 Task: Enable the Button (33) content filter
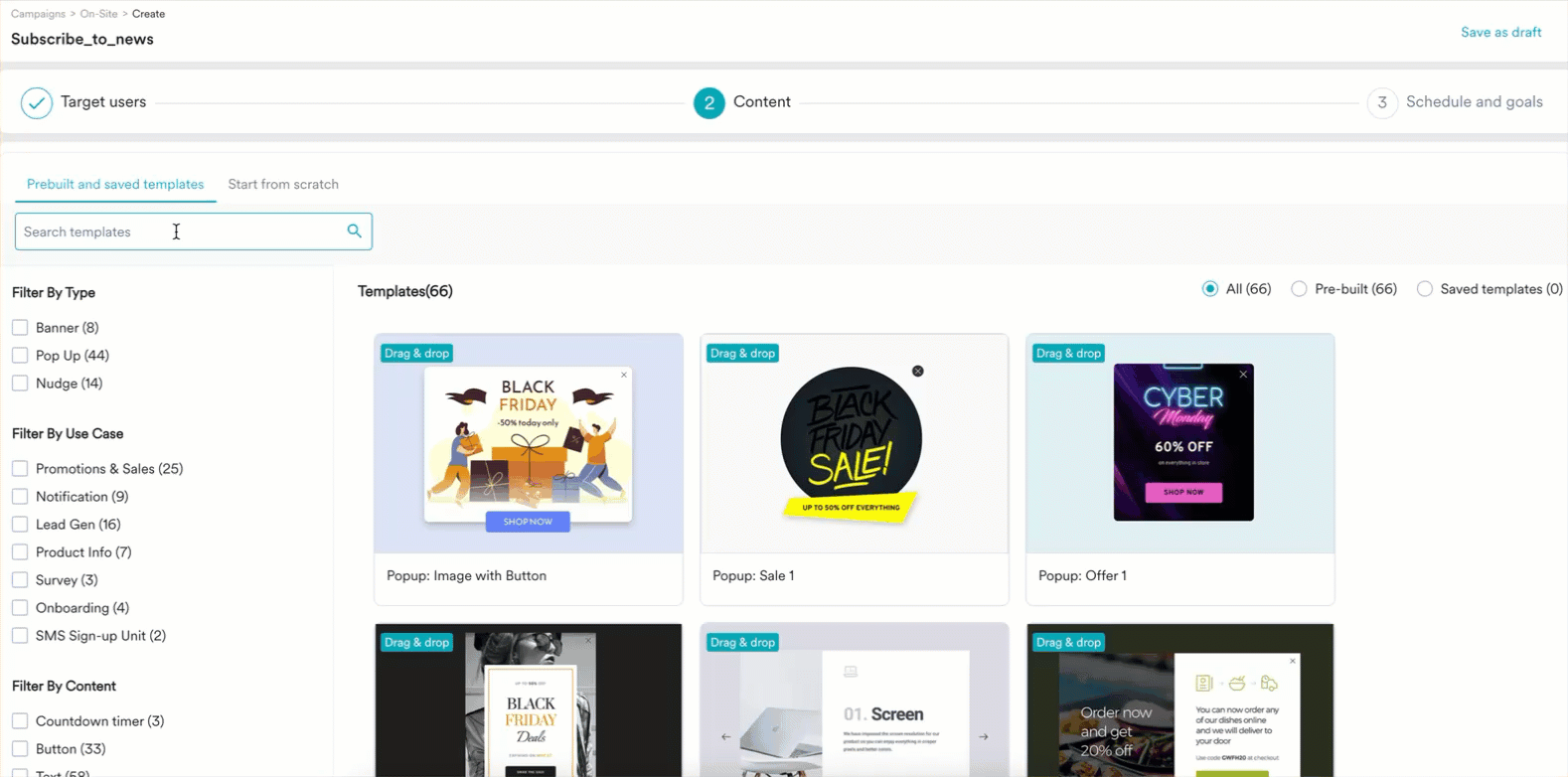[x=20, y=748]
